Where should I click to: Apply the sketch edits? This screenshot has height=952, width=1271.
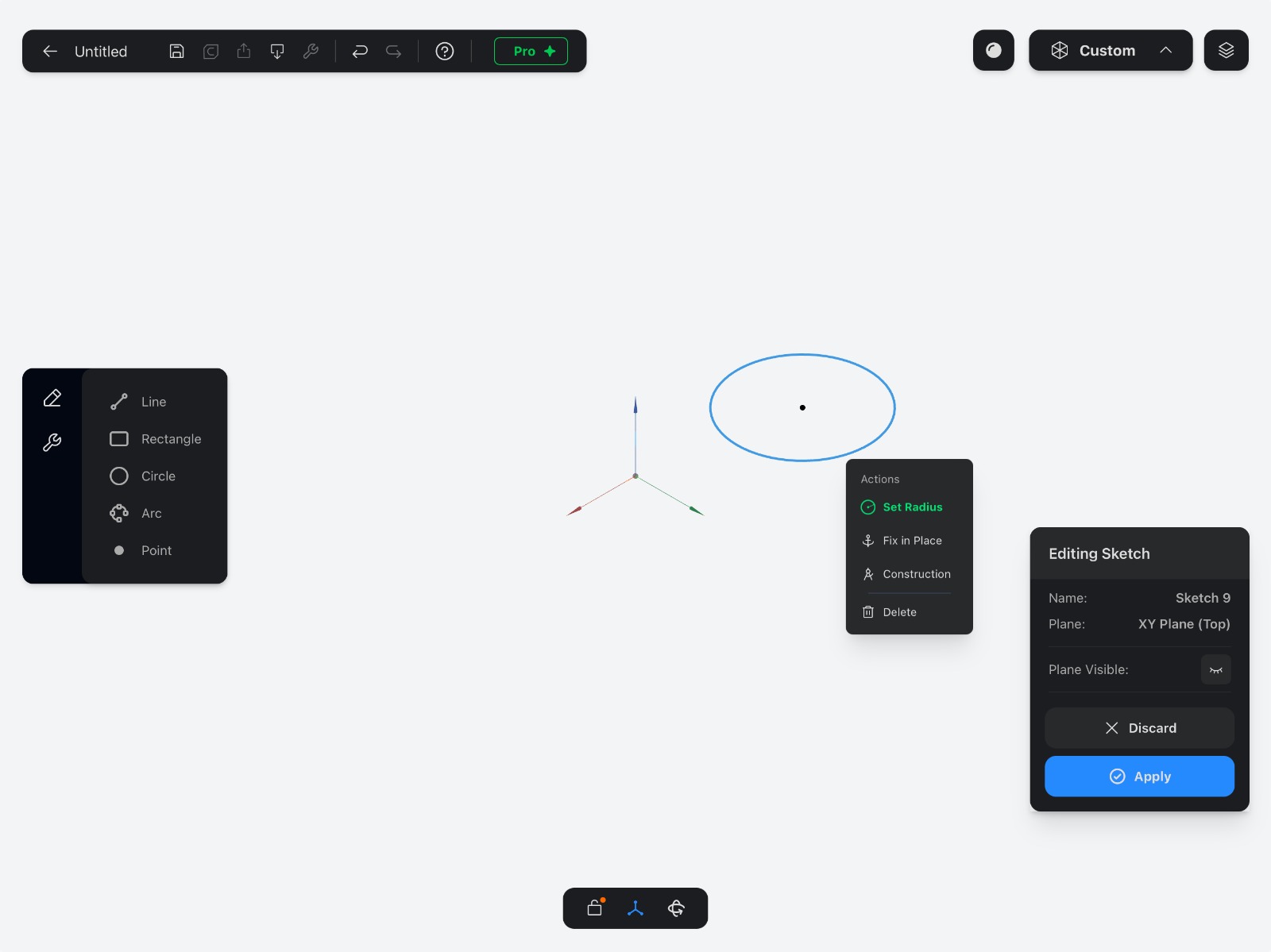coord(1139,777)
